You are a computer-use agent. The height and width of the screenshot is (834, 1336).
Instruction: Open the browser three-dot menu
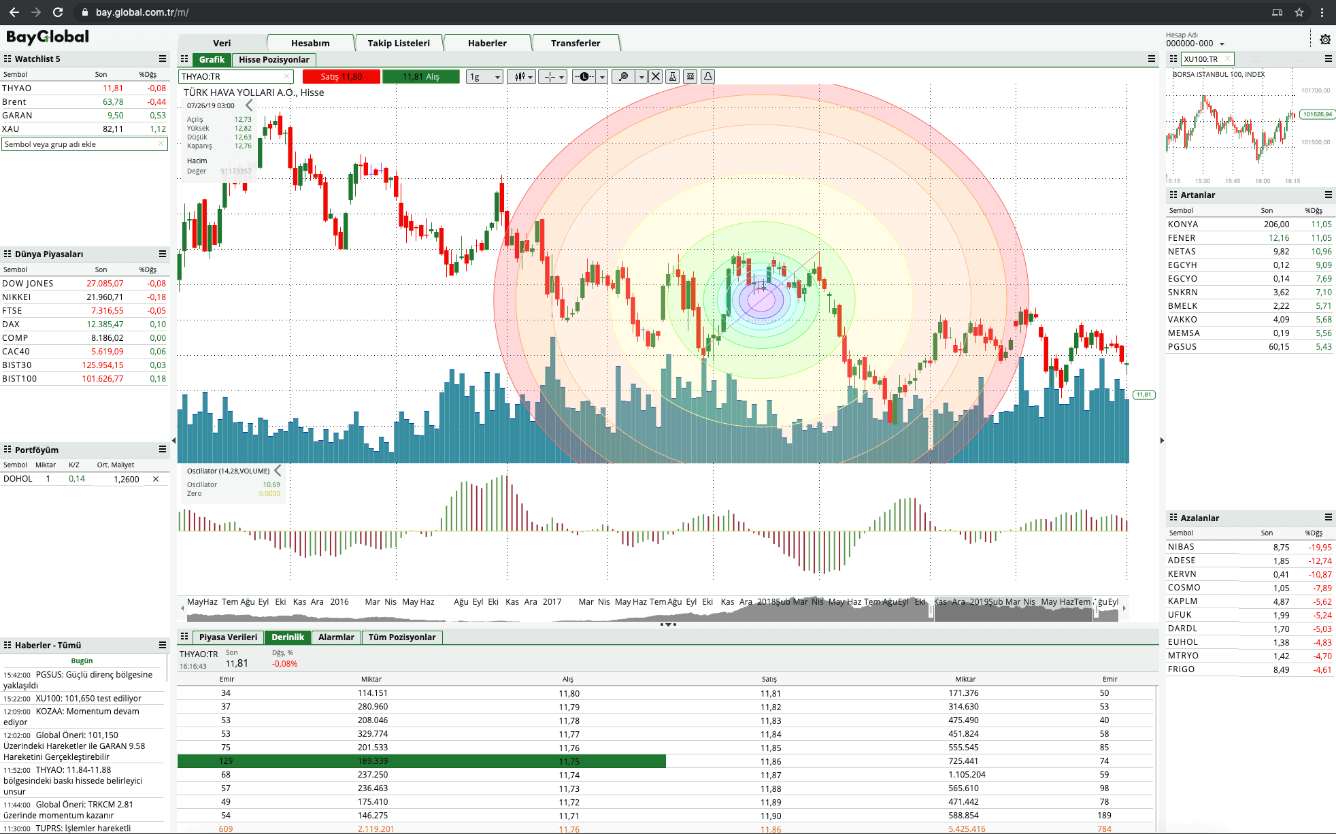[x=1323, y=12]
